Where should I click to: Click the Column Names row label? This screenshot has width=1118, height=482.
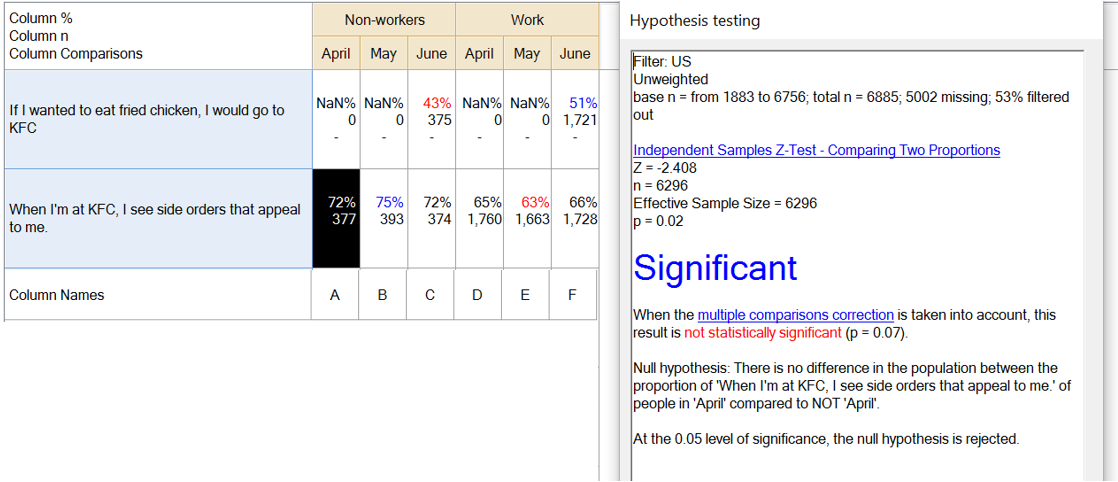[158, 294]
